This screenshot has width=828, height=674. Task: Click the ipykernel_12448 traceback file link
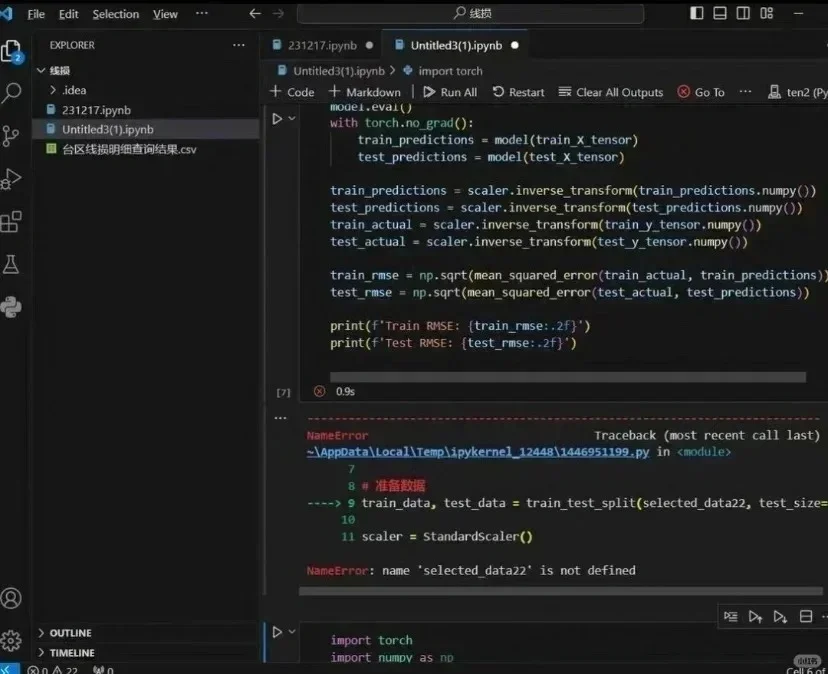coord(478,452)
